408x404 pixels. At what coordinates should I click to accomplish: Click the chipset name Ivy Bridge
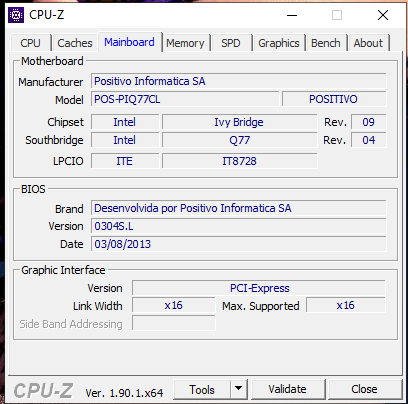point(239,122)
